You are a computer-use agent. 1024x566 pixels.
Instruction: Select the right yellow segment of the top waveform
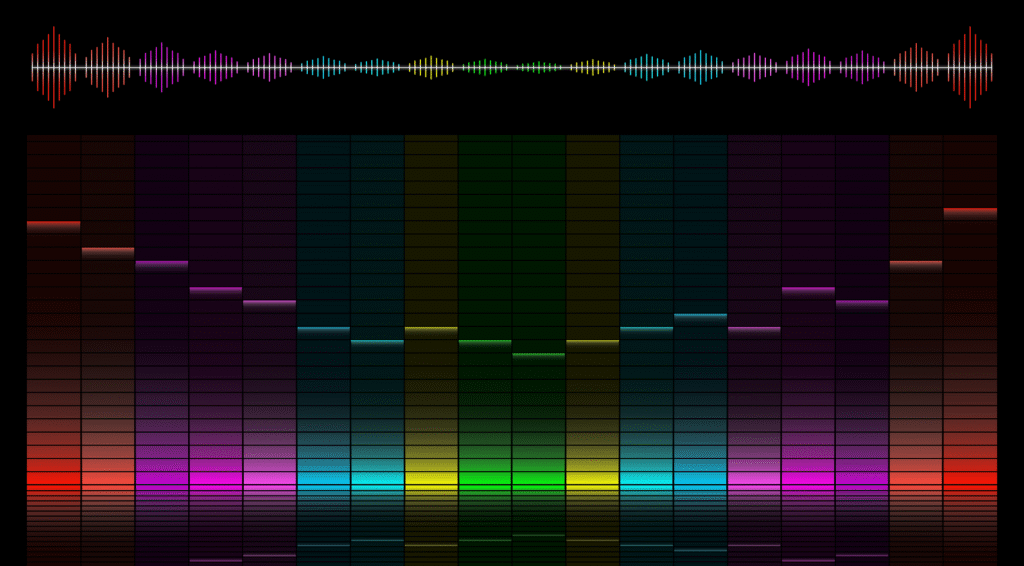pos(592,67)
